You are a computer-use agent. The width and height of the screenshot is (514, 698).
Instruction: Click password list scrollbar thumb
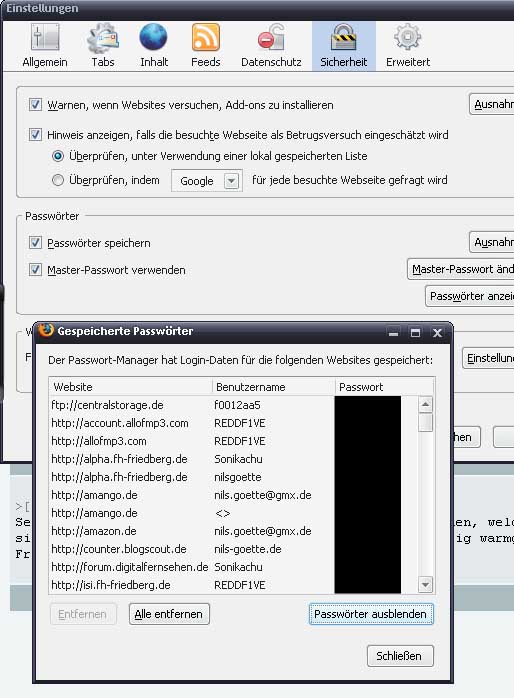pyautogui.click(x=425, y=422)
